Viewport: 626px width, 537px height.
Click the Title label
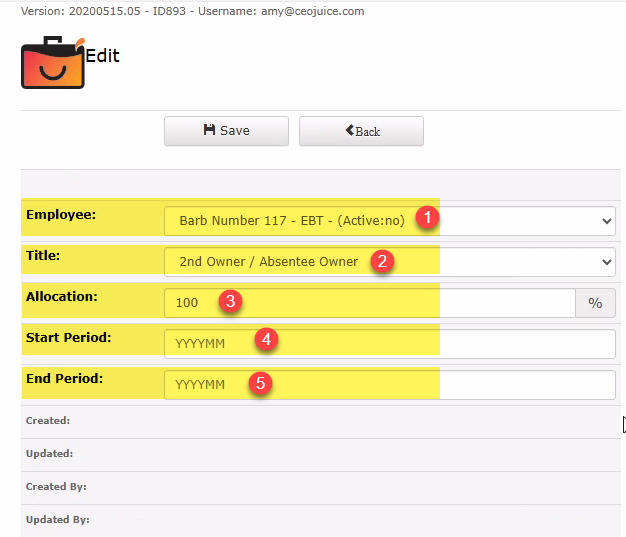pos(43,256)
